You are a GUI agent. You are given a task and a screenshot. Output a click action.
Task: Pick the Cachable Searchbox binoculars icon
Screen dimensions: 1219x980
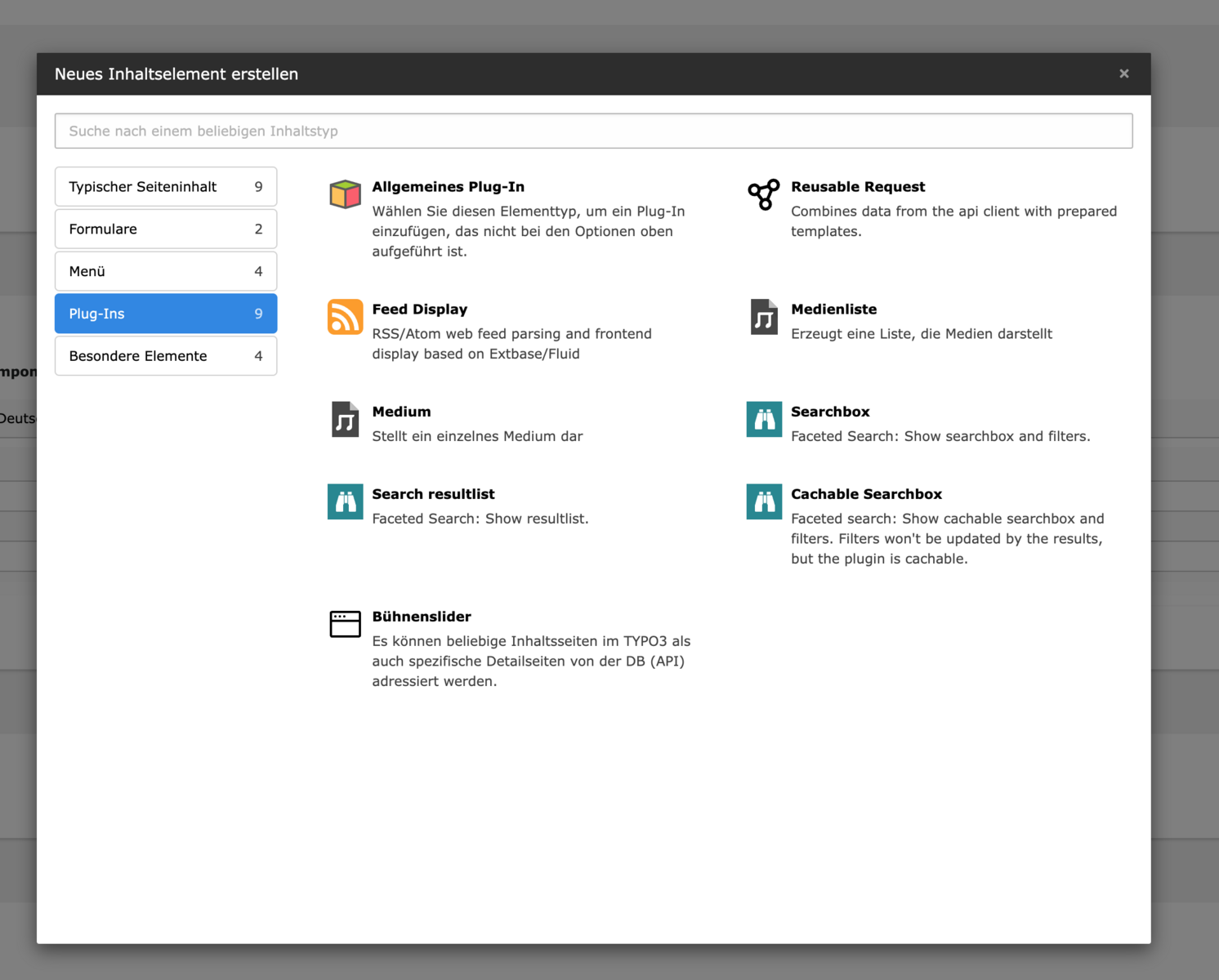[764, 501]
